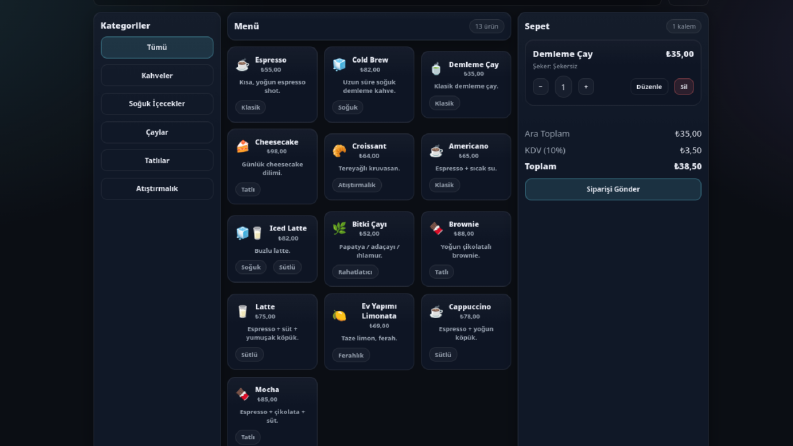The width and height of the screenshot is (793, 446).
Task: Click the Cappuccino product name
Action: pos(469,307)
